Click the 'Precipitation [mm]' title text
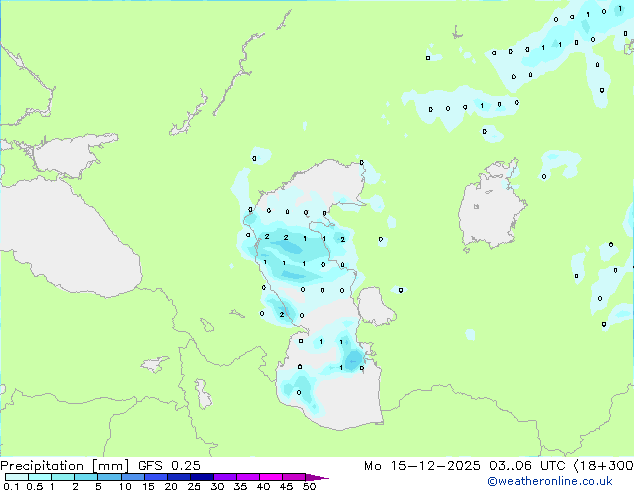 click(x=64, y=466)
